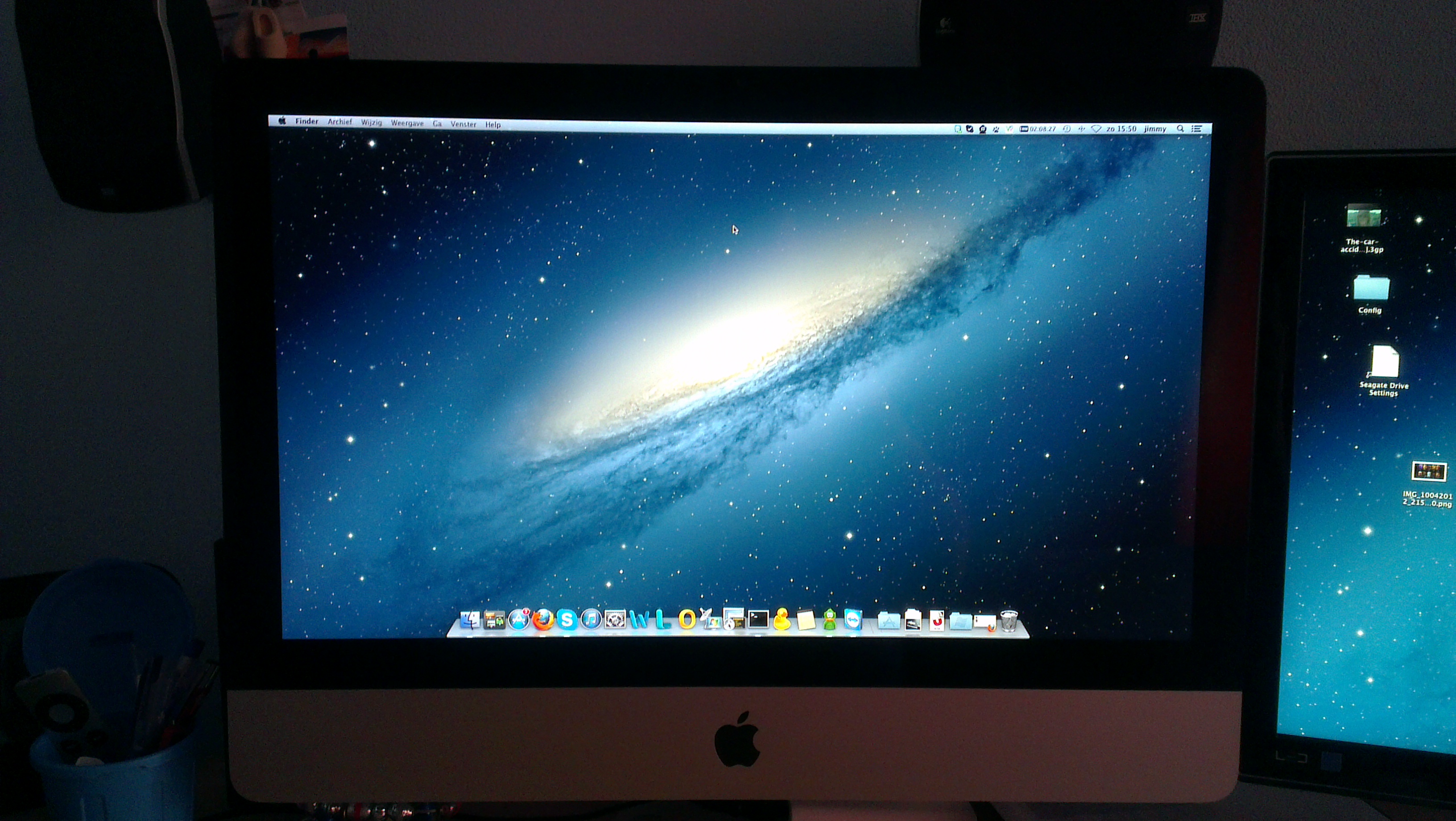Image resolution: width=1456 pixels, height=821 pixels.
Task: Open the Archief menu
Action: 340,121
